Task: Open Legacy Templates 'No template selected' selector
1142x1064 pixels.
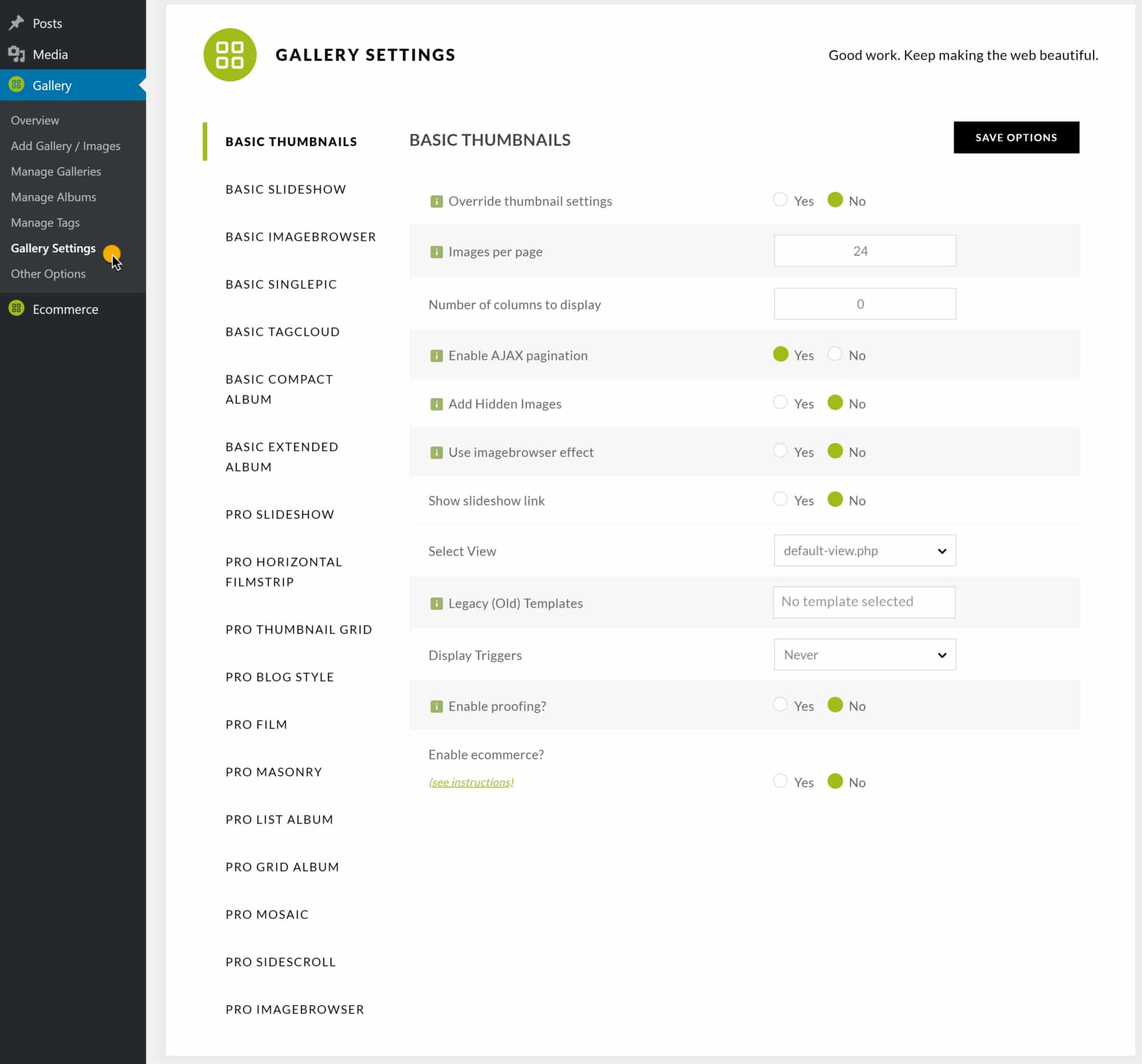Action: coord(864,601)
